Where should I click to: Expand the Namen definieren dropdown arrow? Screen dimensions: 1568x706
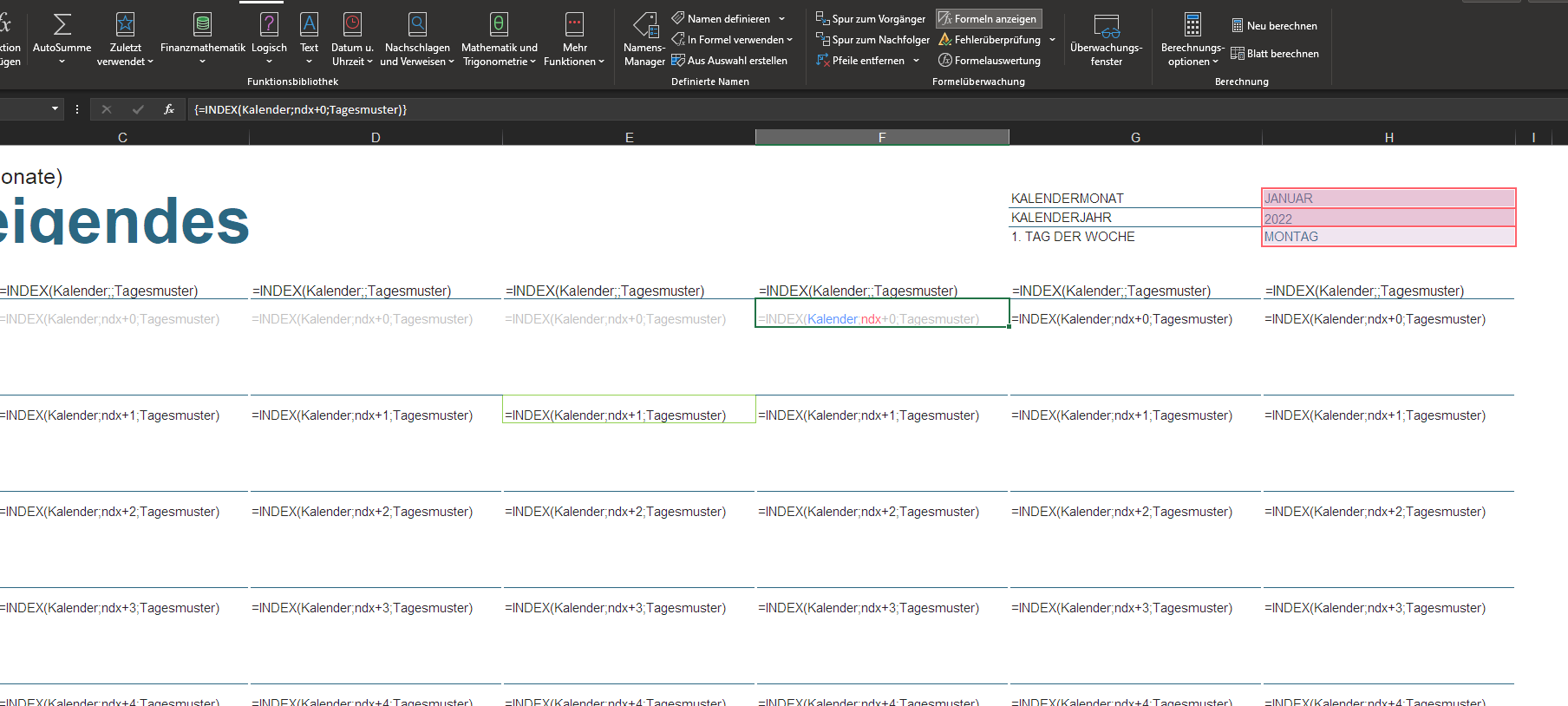coord(782,19)
